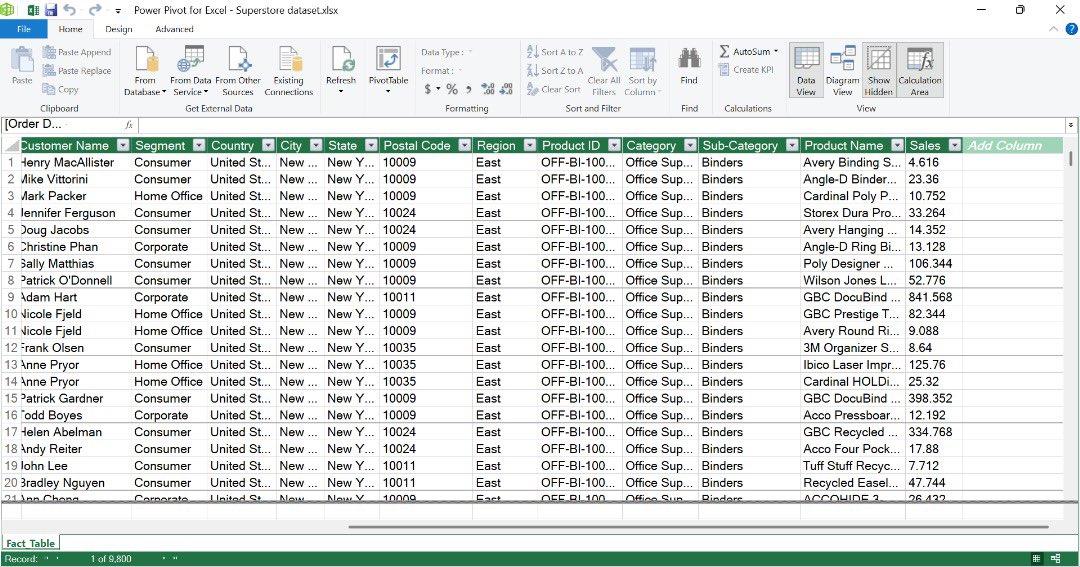Screen dimensions: 1080x567
Task: Select the Home ribbon tab
Action: tap(70, 29)
